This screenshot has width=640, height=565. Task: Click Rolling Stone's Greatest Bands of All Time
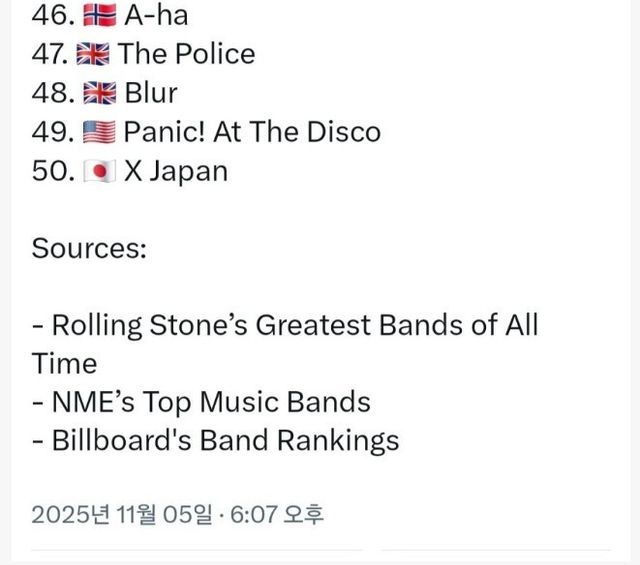(x=285, y=326)
